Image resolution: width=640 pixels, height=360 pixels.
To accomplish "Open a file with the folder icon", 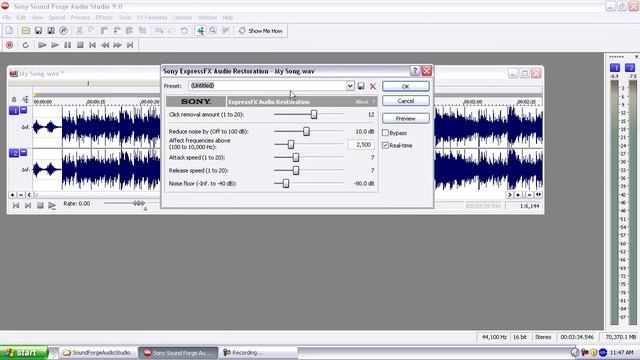I will coord(25,31).
